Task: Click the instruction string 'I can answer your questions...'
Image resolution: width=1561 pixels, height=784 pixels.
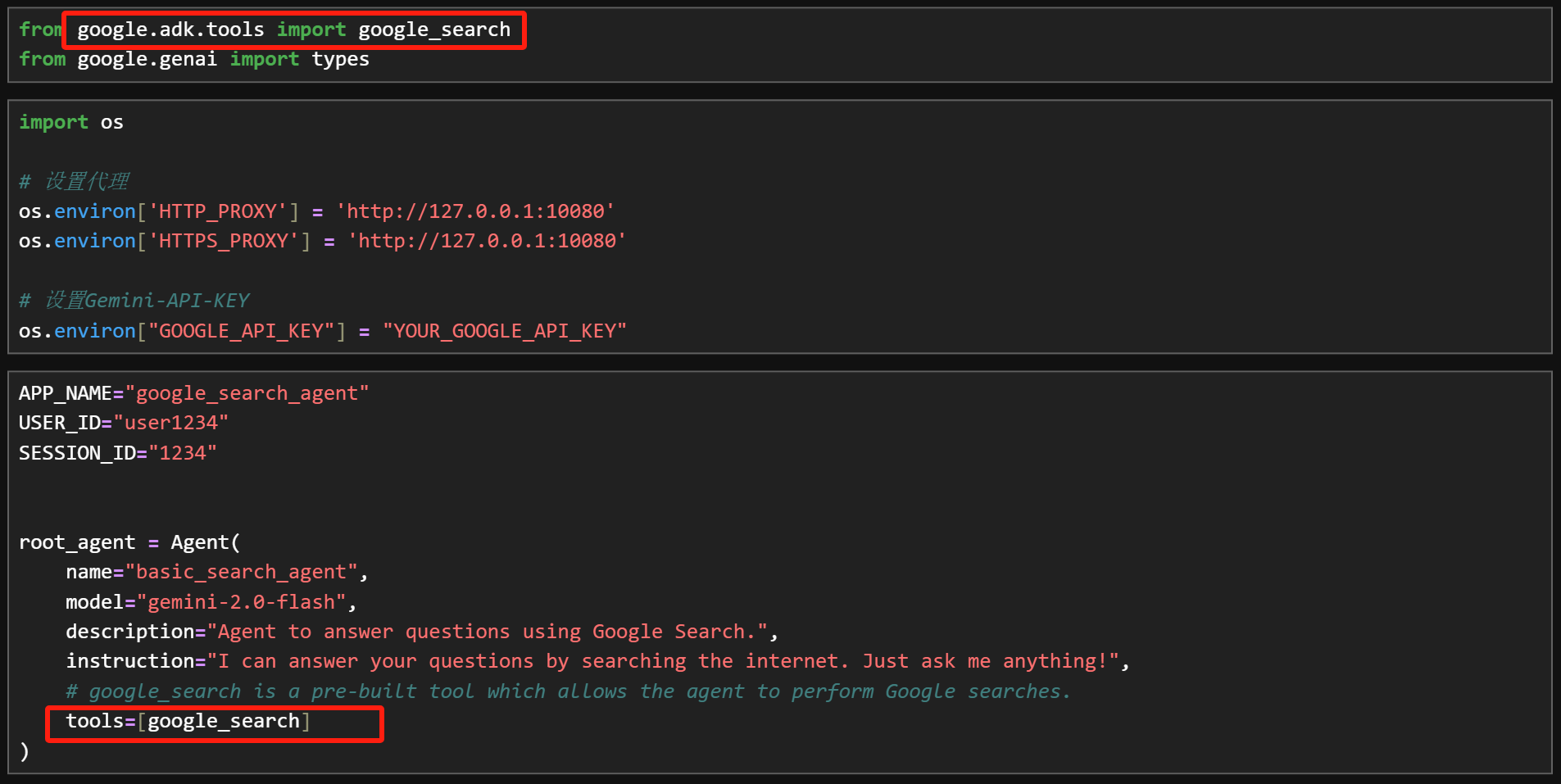Action: [x=663, y=661]
